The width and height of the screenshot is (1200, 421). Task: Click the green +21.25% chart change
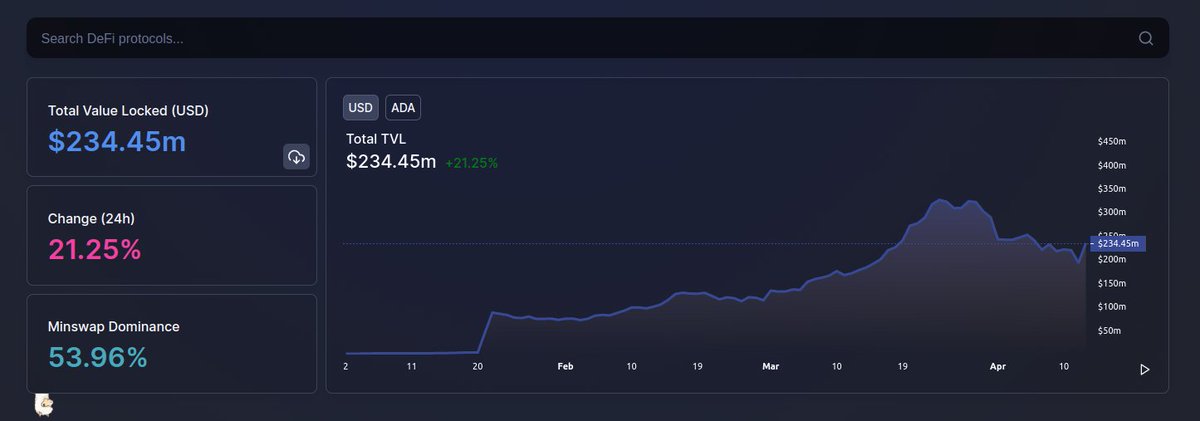coord(472,162)
